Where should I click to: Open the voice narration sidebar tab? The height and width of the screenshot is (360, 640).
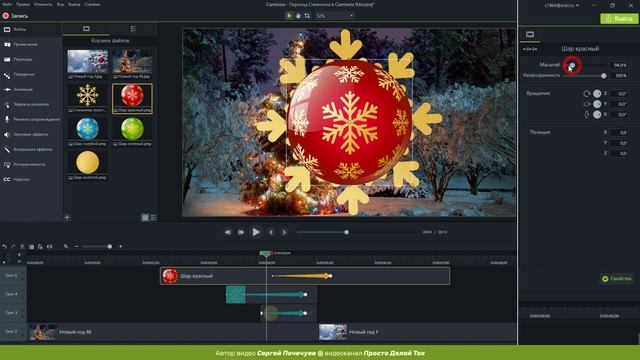click(x=31, y=120)
